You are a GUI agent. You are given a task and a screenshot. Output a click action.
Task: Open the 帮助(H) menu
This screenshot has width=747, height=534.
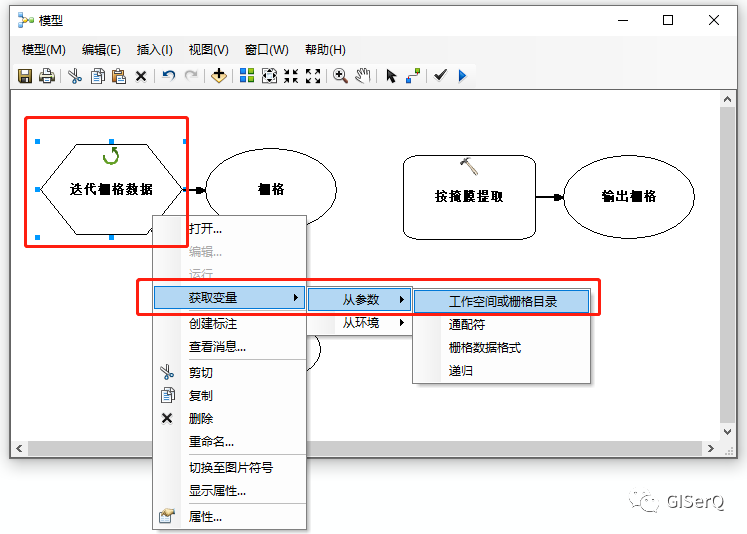pyautogui.click(x=325, y=50)
